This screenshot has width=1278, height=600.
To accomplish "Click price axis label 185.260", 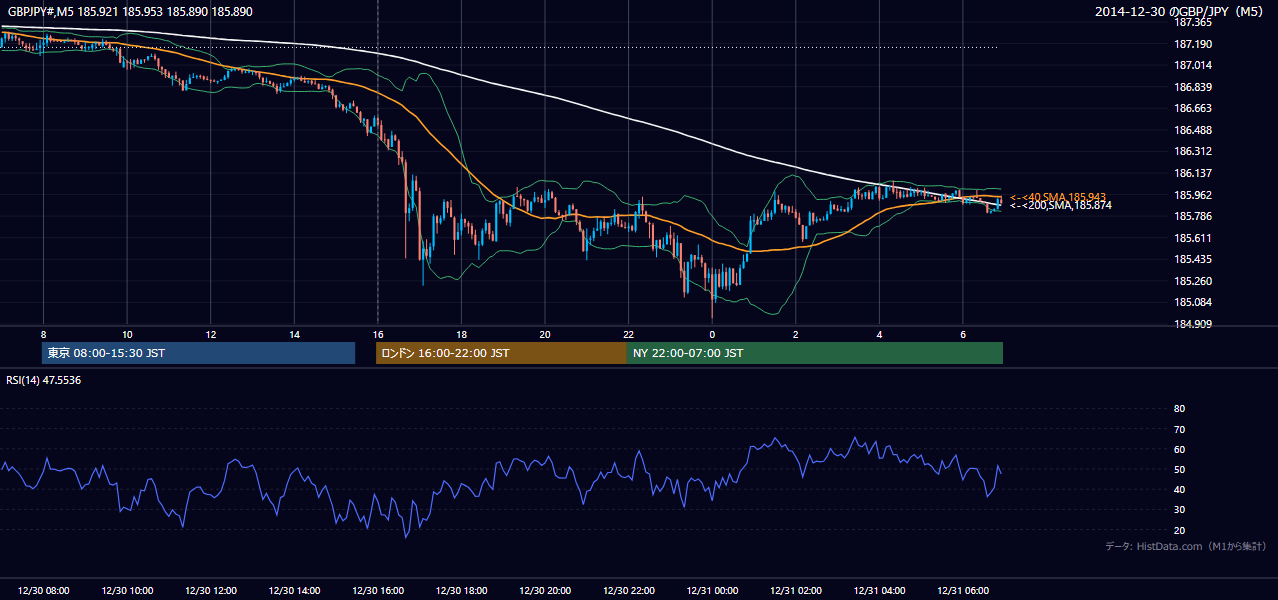I will [x=1192, y=281].
